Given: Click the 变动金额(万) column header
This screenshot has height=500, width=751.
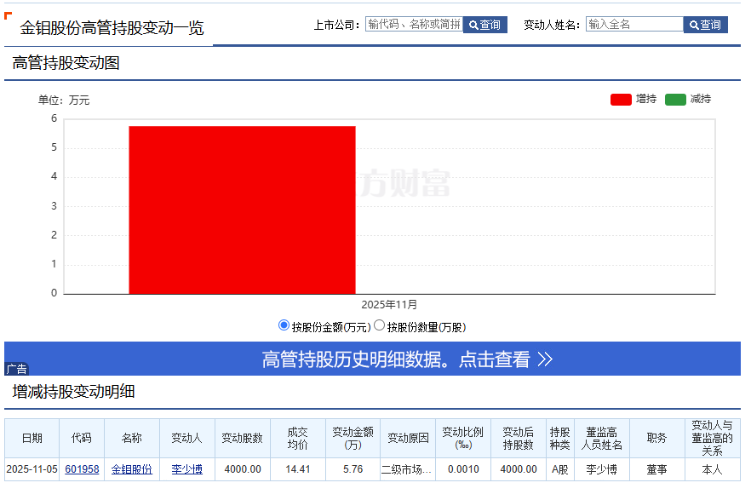Looking at the screenshot, I should [x=353, y=438].
